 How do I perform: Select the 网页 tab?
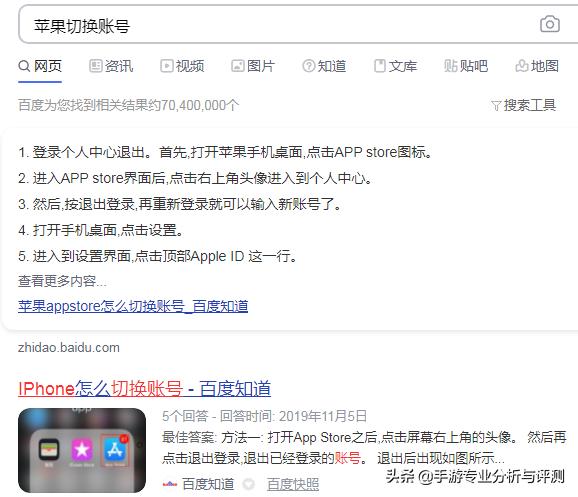coord(40,66)
